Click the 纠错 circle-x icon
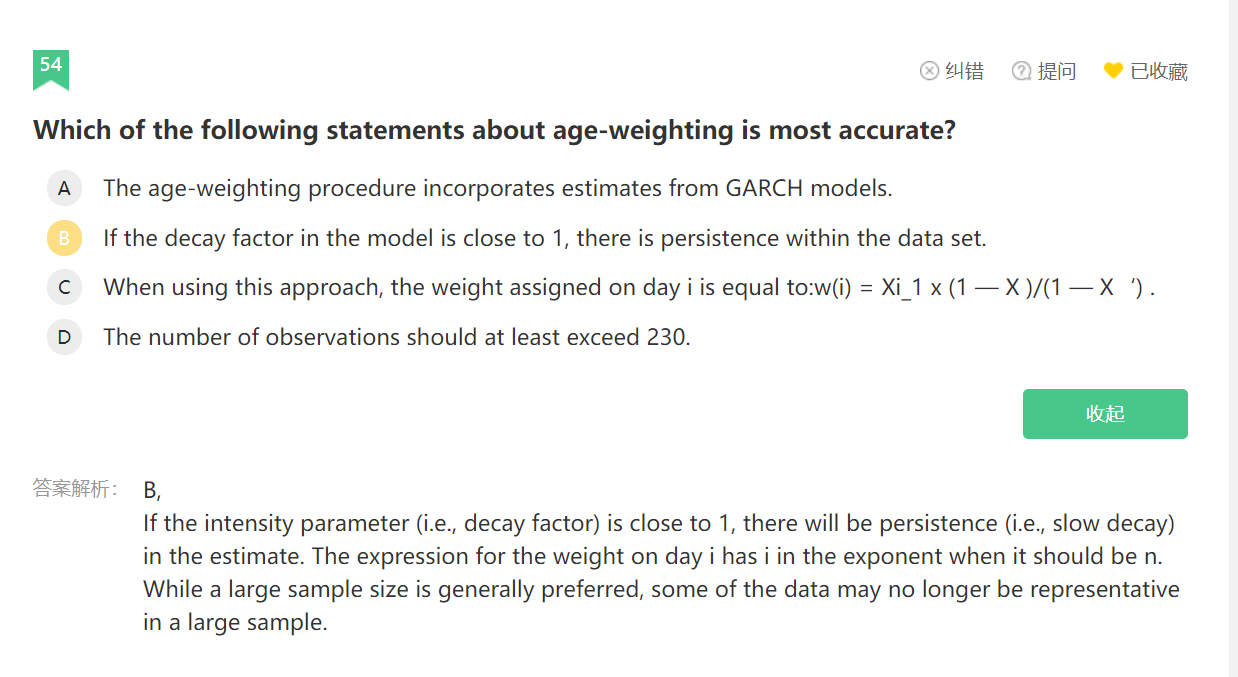Viewport: 1238px width, 677px height. tap(929, 71)
